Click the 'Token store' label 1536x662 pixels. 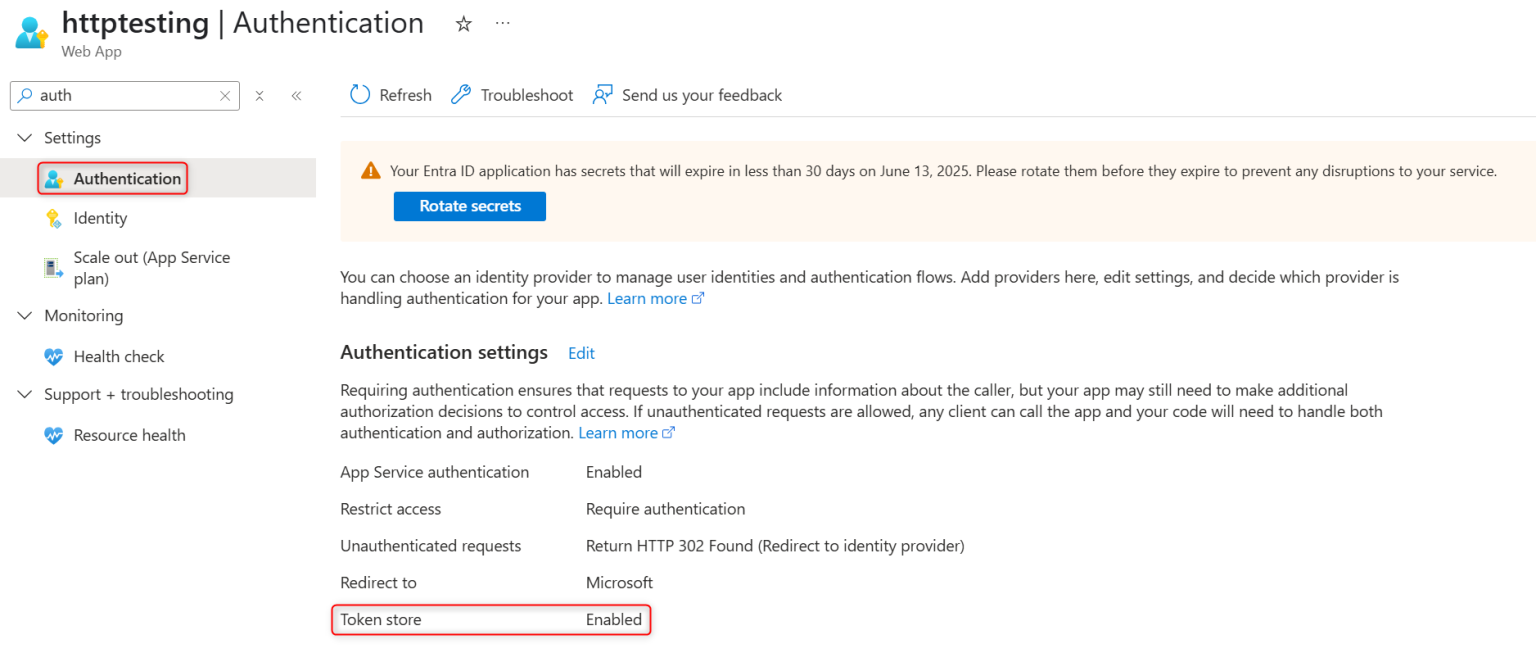(381, 620)
